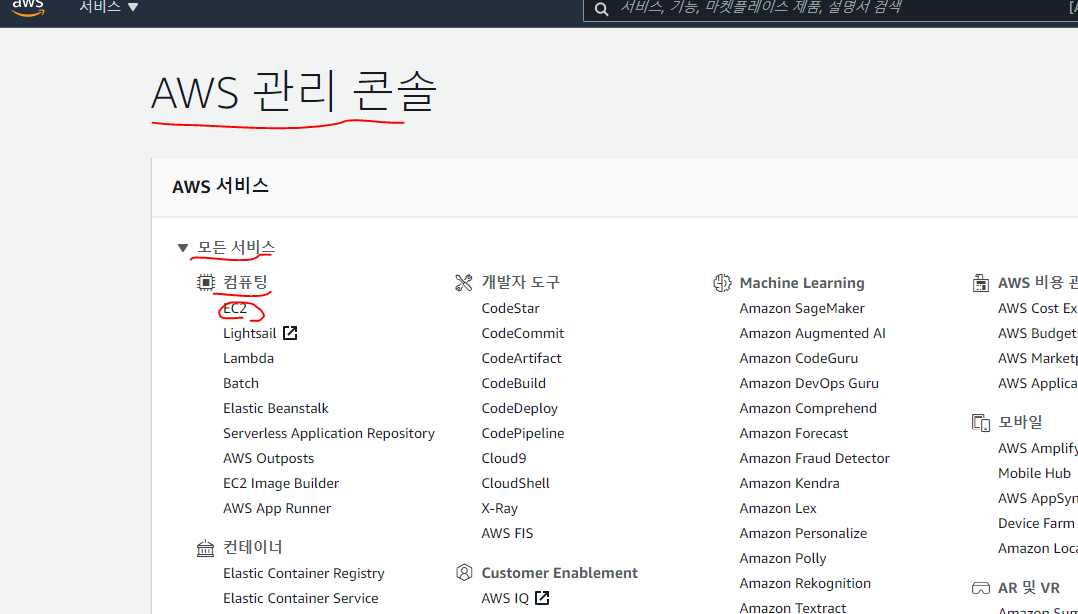Focus the services search field

(x=830, y=9)
